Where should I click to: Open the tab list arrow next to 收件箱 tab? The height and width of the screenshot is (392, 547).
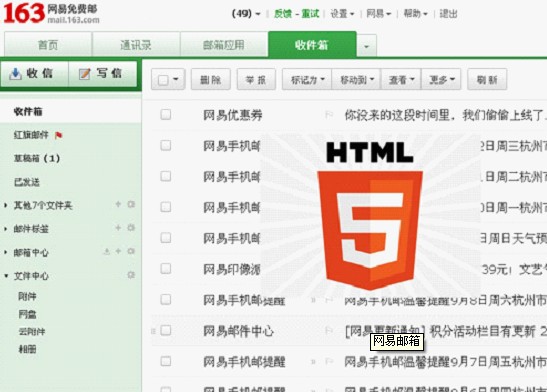(x=366, y=46)
